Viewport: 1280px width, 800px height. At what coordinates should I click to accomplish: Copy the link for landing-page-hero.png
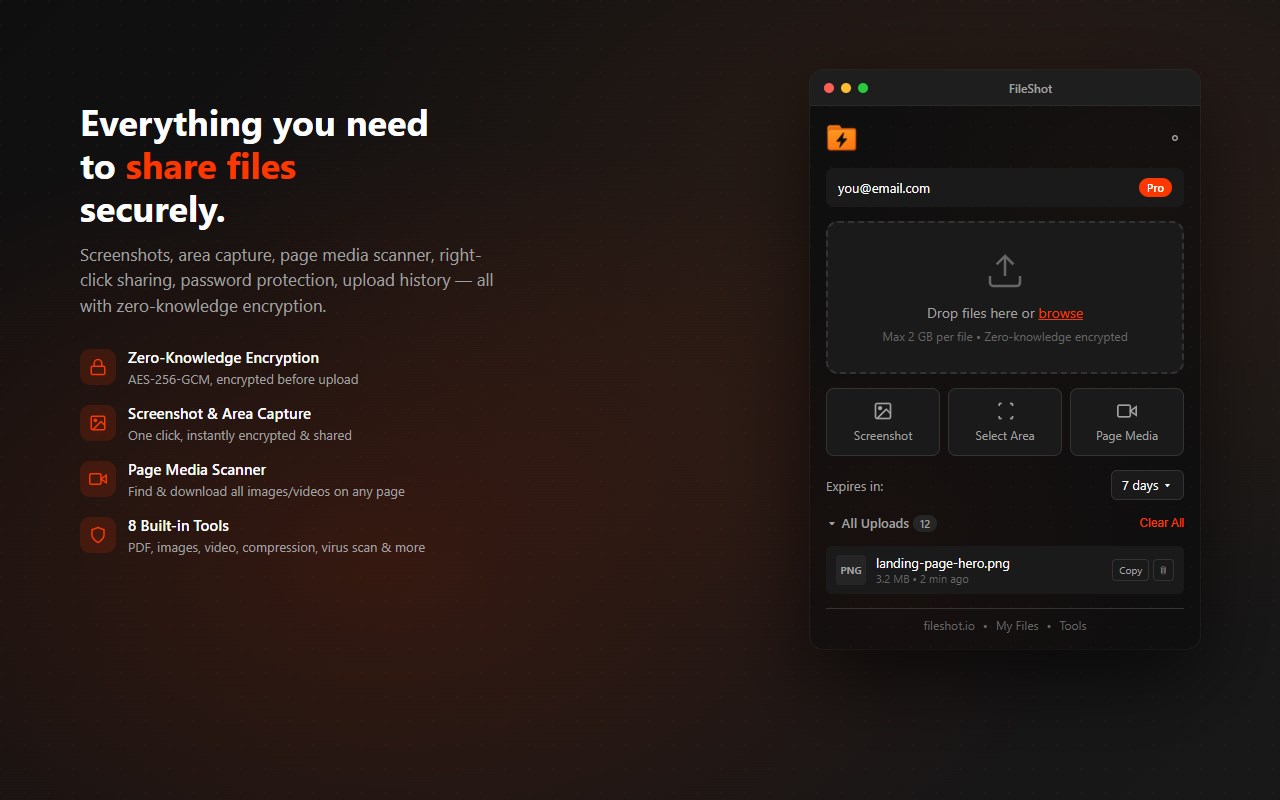coord(1130,570)
